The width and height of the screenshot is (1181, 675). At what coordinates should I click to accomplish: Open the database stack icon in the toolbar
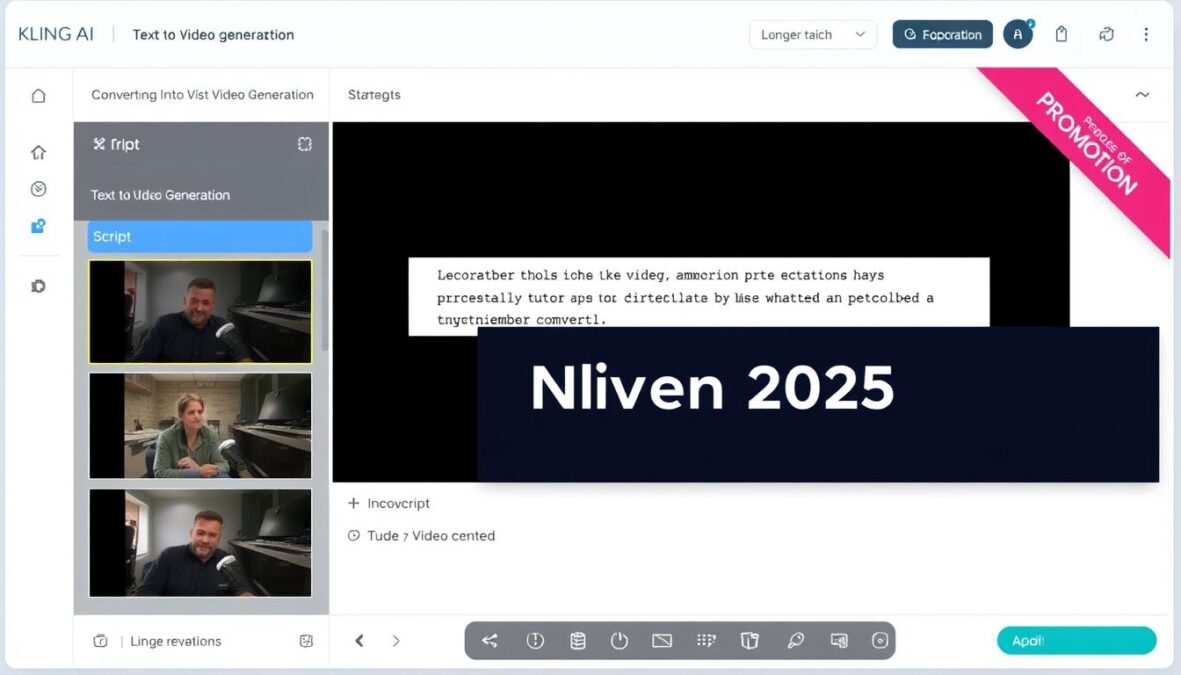(x=578, y=640)
